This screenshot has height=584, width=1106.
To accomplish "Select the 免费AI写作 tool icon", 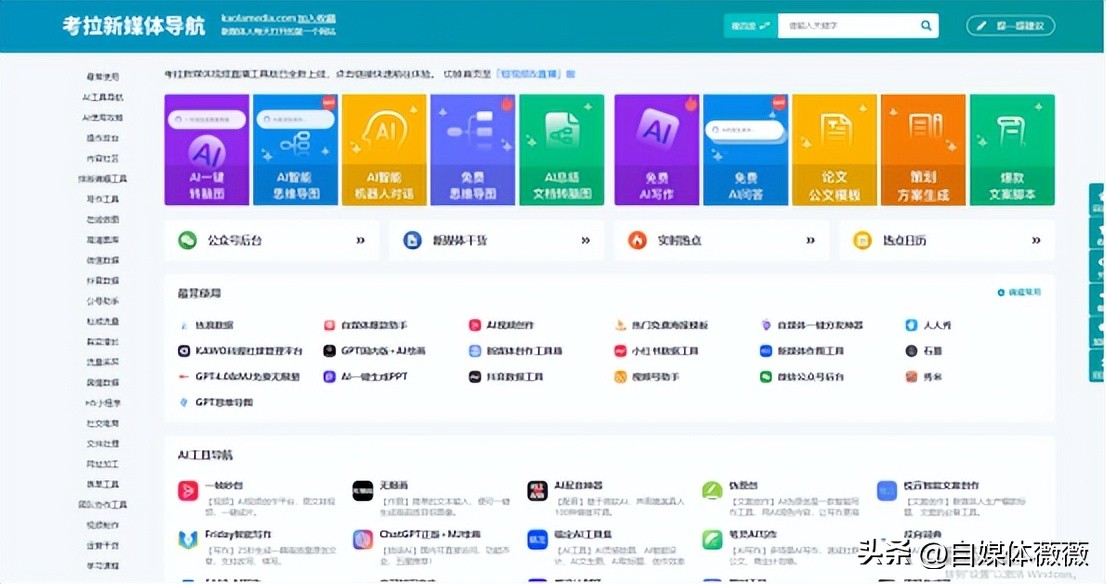I will coord(656,137).
